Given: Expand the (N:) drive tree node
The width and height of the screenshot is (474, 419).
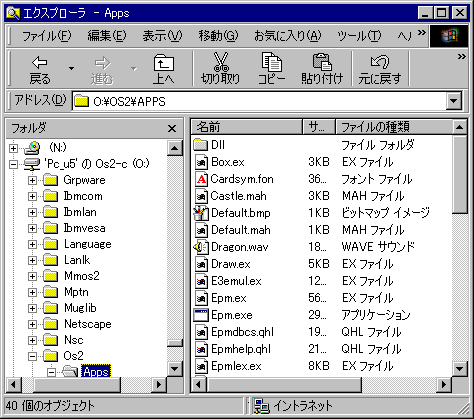Looking at the screenshot, I should [x=13, y=148].
